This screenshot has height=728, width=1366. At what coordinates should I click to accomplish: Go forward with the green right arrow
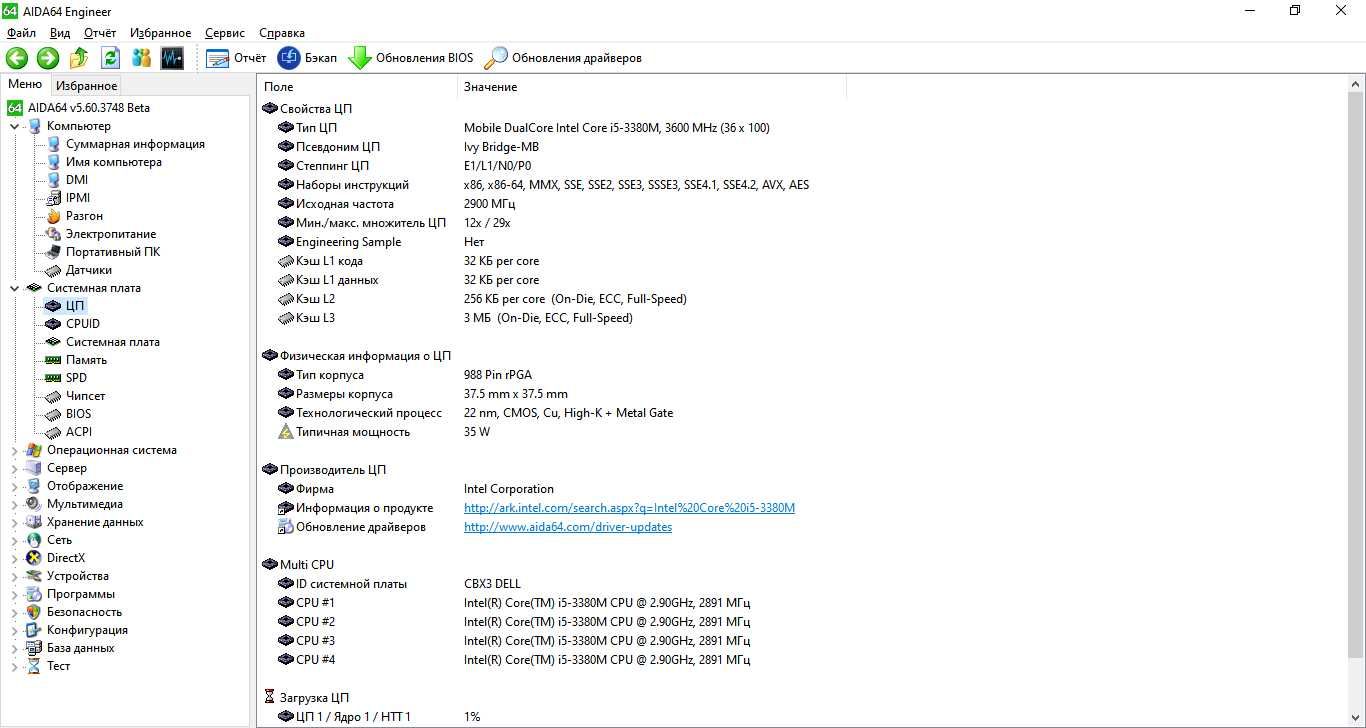48,58
